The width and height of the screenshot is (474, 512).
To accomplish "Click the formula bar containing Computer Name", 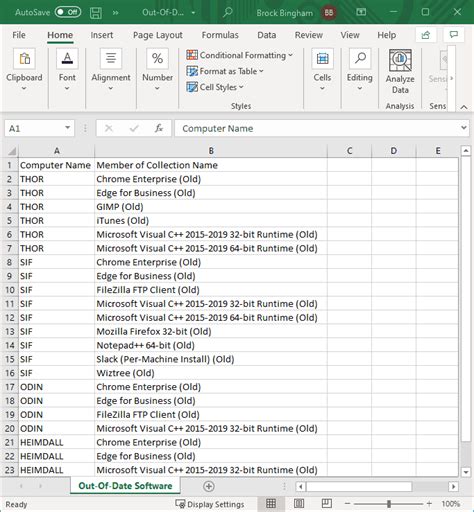I will (x=317, y=129).
